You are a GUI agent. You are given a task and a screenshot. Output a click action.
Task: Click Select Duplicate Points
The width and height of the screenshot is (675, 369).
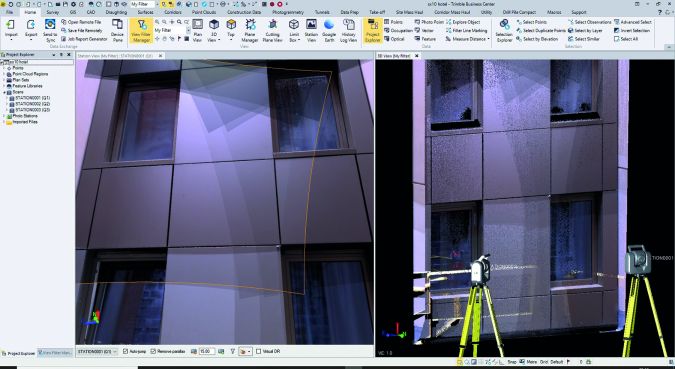[x=541, y=31]
